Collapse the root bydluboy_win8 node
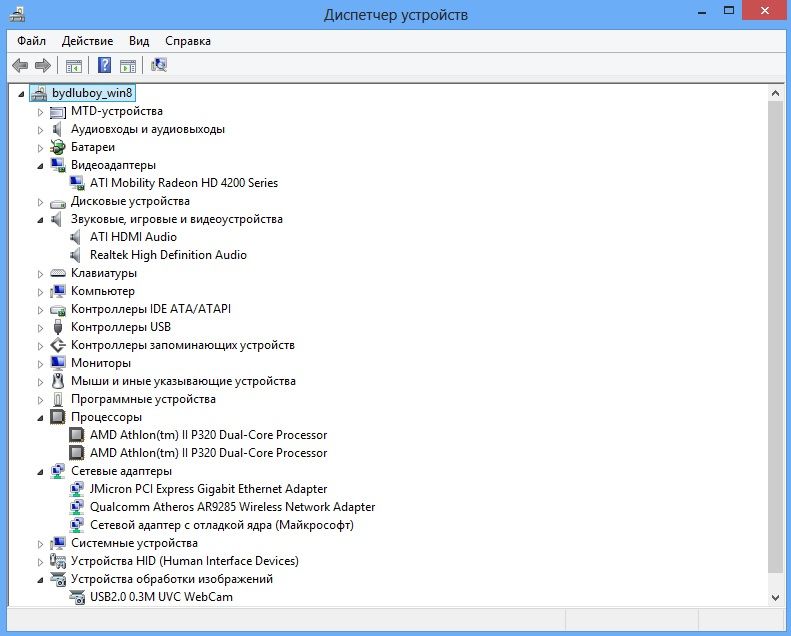Viewport: 791px width, 636px height. tap(21, 94)
